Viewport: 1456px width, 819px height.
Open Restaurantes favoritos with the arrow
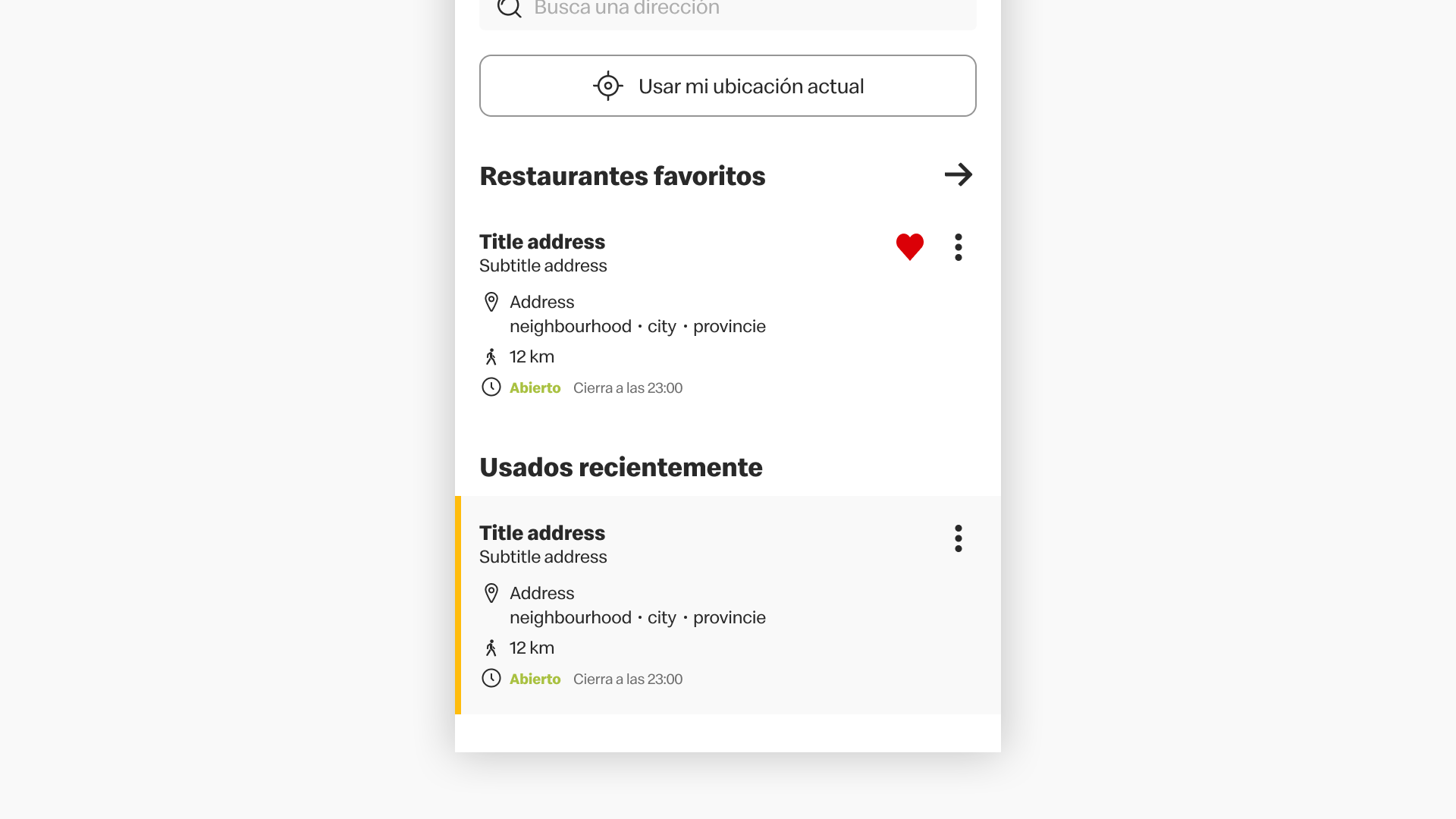(x=959, y=175)
